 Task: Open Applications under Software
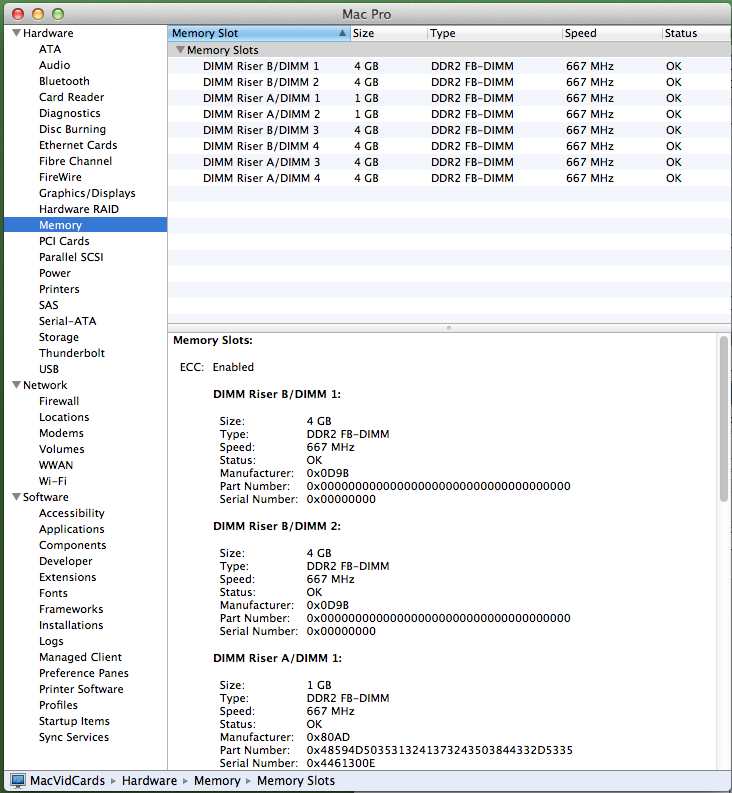tap(72, 529)
